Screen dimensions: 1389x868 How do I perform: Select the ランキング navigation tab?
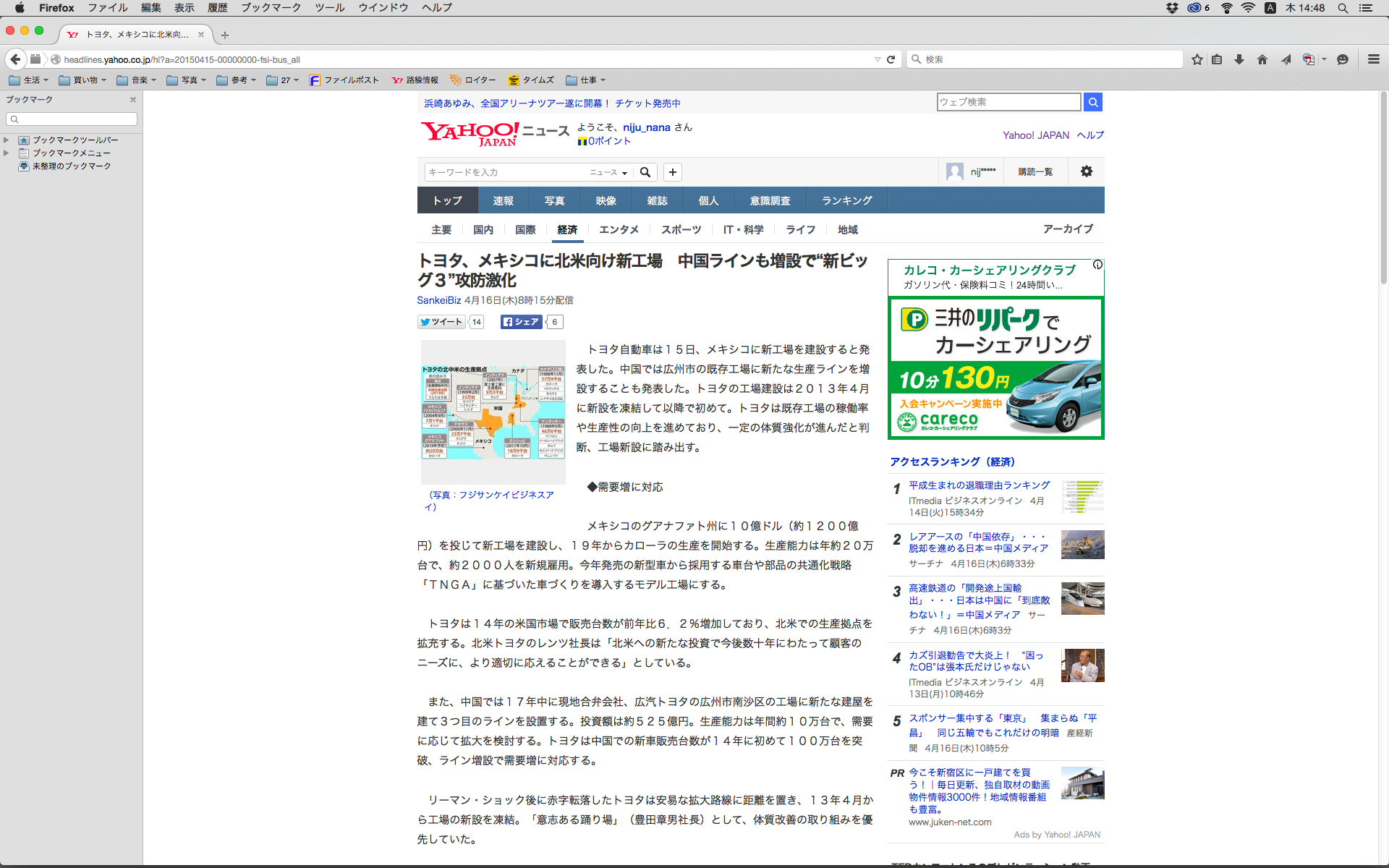coord(846,200)
